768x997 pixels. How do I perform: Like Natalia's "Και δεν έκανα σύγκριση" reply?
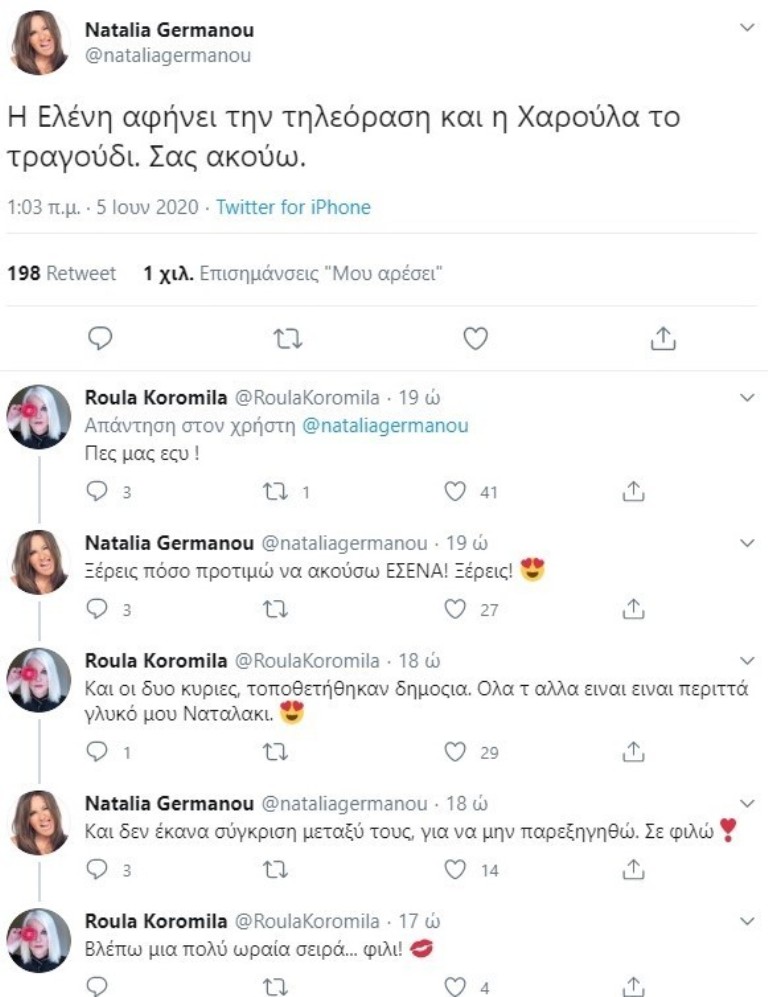[x=456, y=870]
